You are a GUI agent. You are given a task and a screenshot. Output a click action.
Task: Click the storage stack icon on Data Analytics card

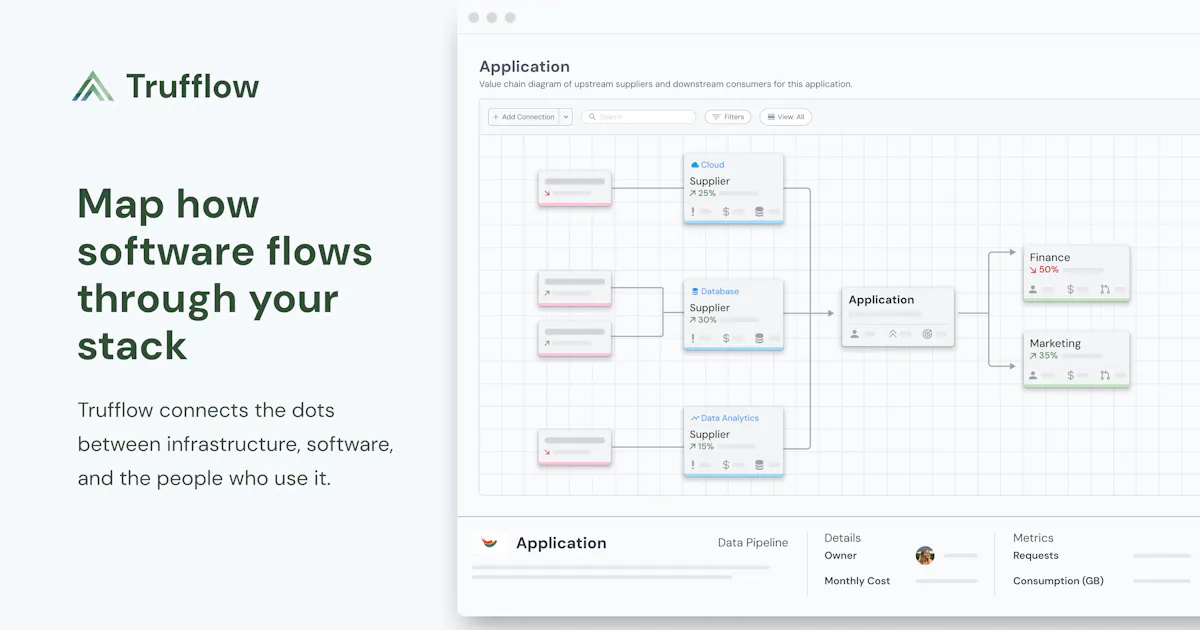(759, 465)
